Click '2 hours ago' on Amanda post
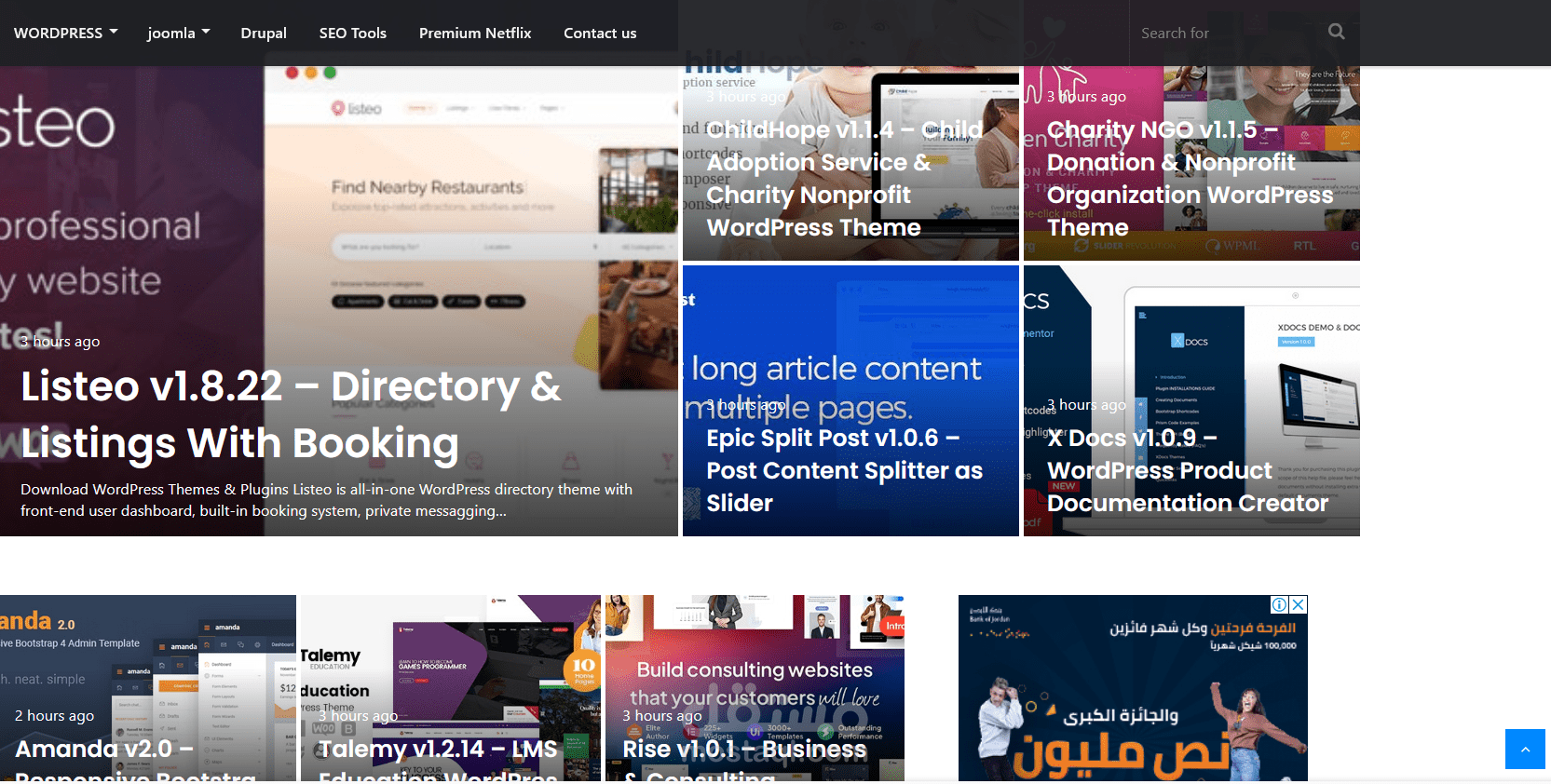The height and width of the screenshot is (784, 1551). point(54,715)
